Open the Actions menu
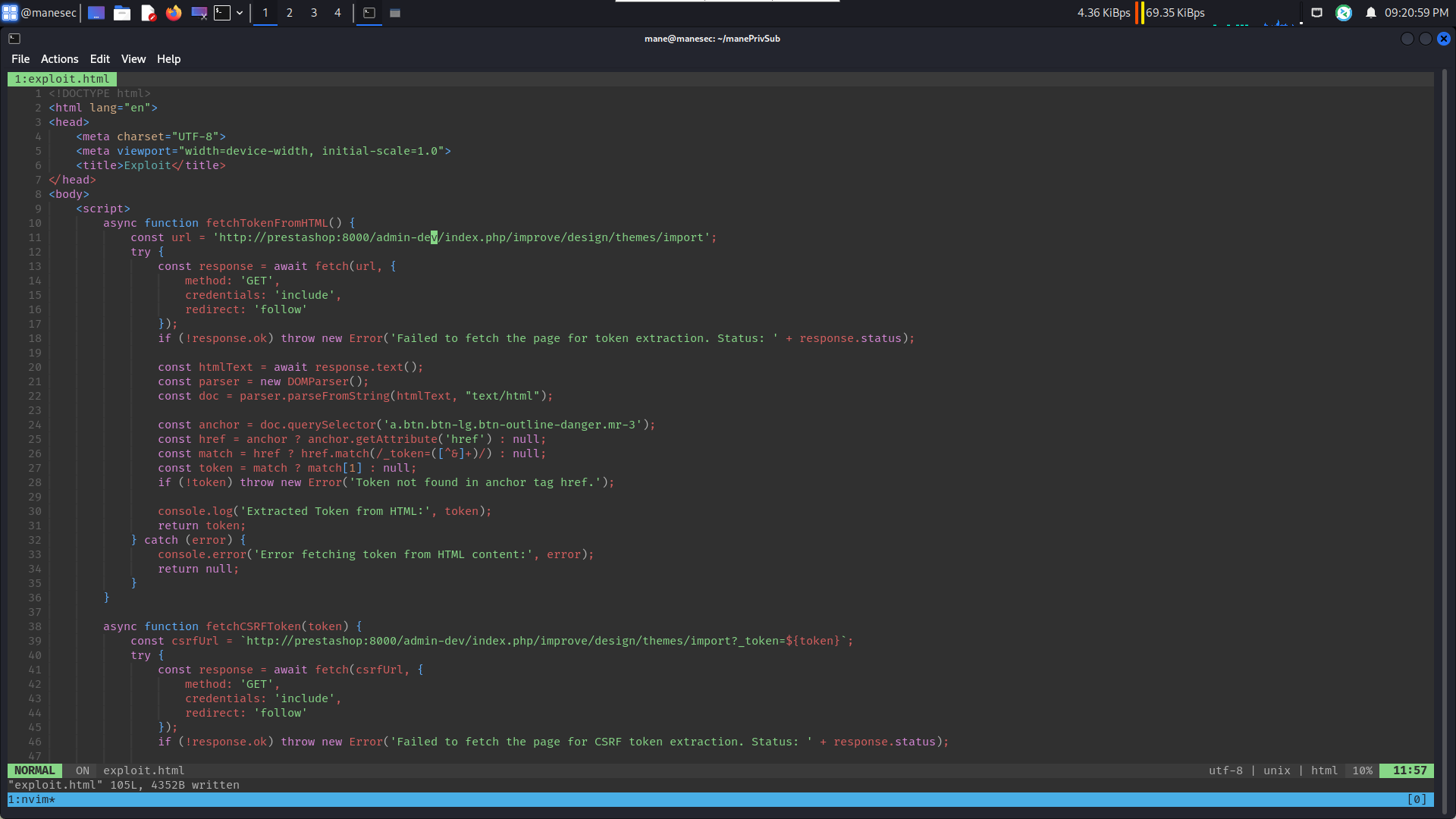 (x=59, y=59)
